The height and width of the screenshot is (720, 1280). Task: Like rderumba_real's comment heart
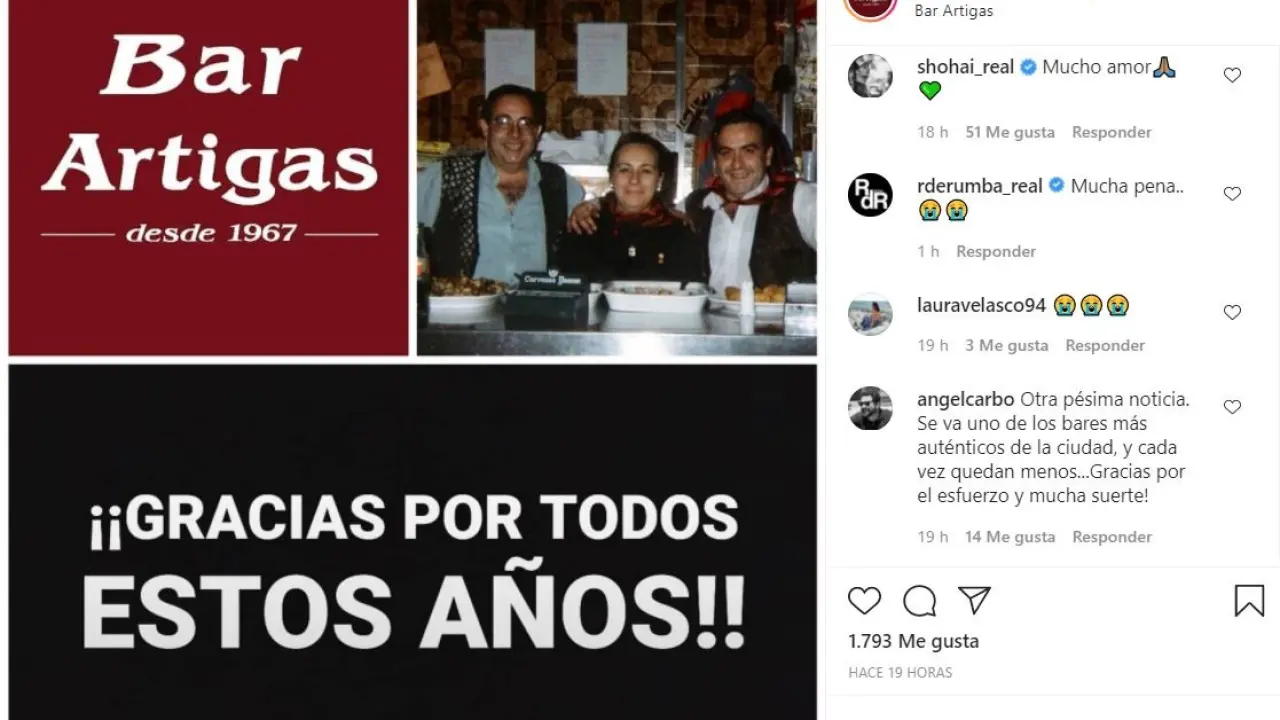click(1232, 194)
